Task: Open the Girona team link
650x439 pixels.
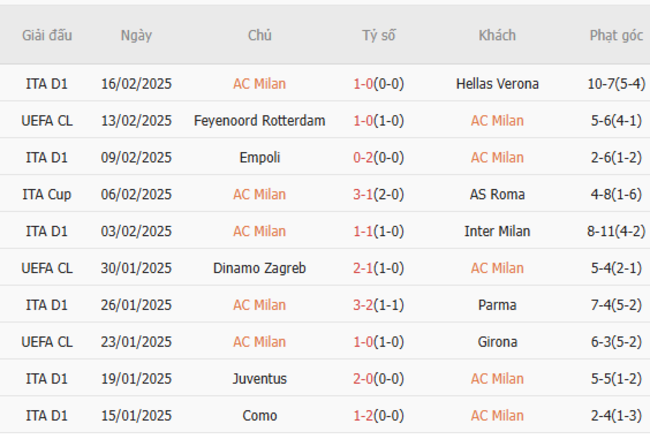Action: 496,342
